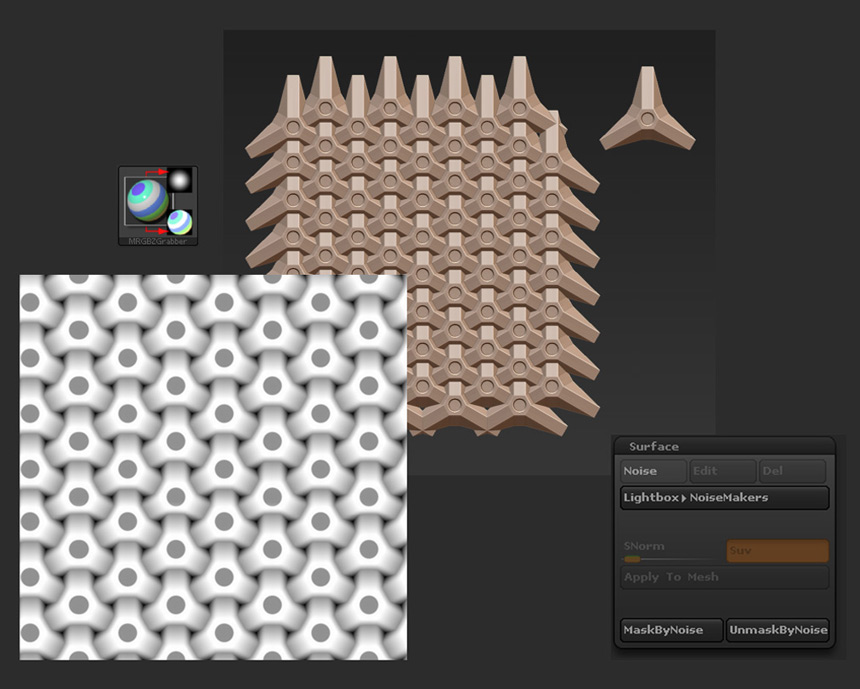Click the tiled tripod mesh array

[422, 246]
